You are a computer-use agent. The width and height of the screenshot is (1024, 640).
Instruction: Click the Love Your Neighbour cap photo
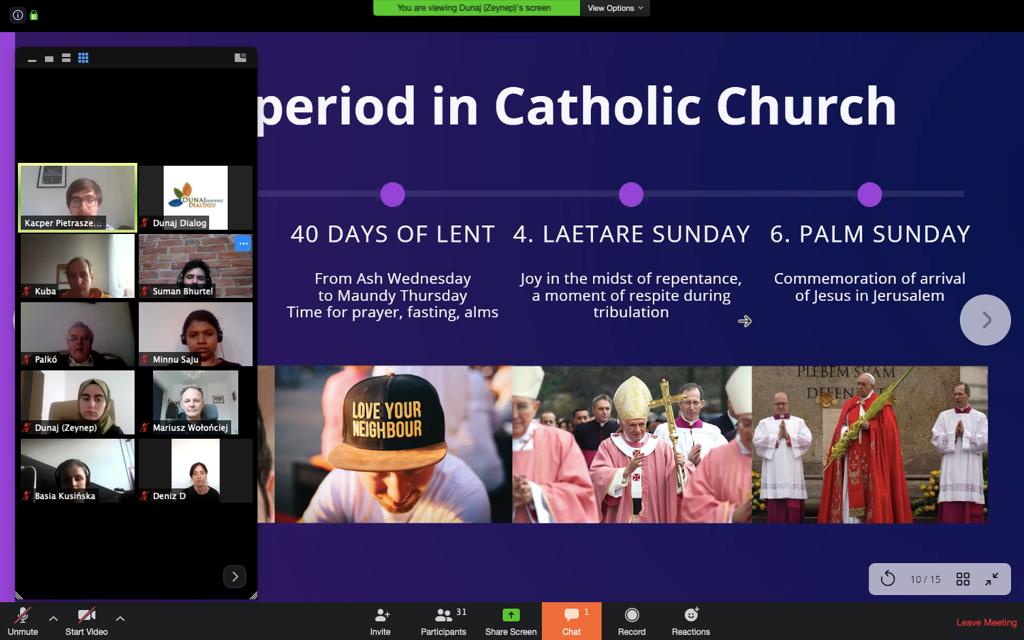[393, 444]
